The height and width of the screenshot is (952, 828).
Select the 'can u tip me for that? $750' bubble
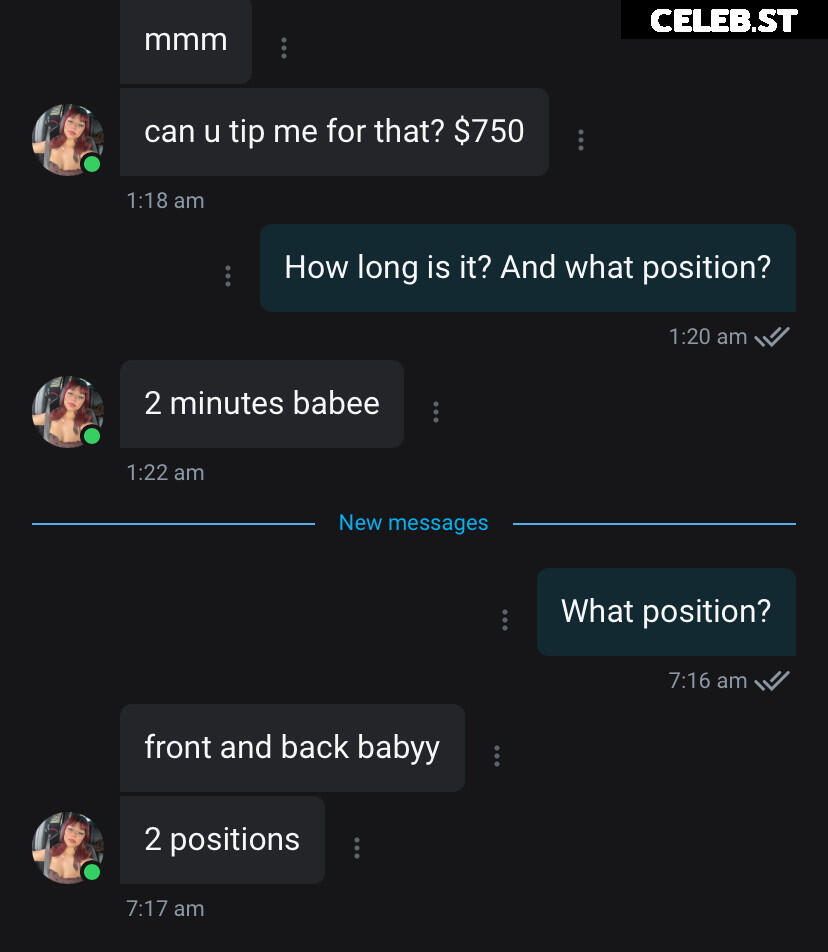[x=334, y=132]
